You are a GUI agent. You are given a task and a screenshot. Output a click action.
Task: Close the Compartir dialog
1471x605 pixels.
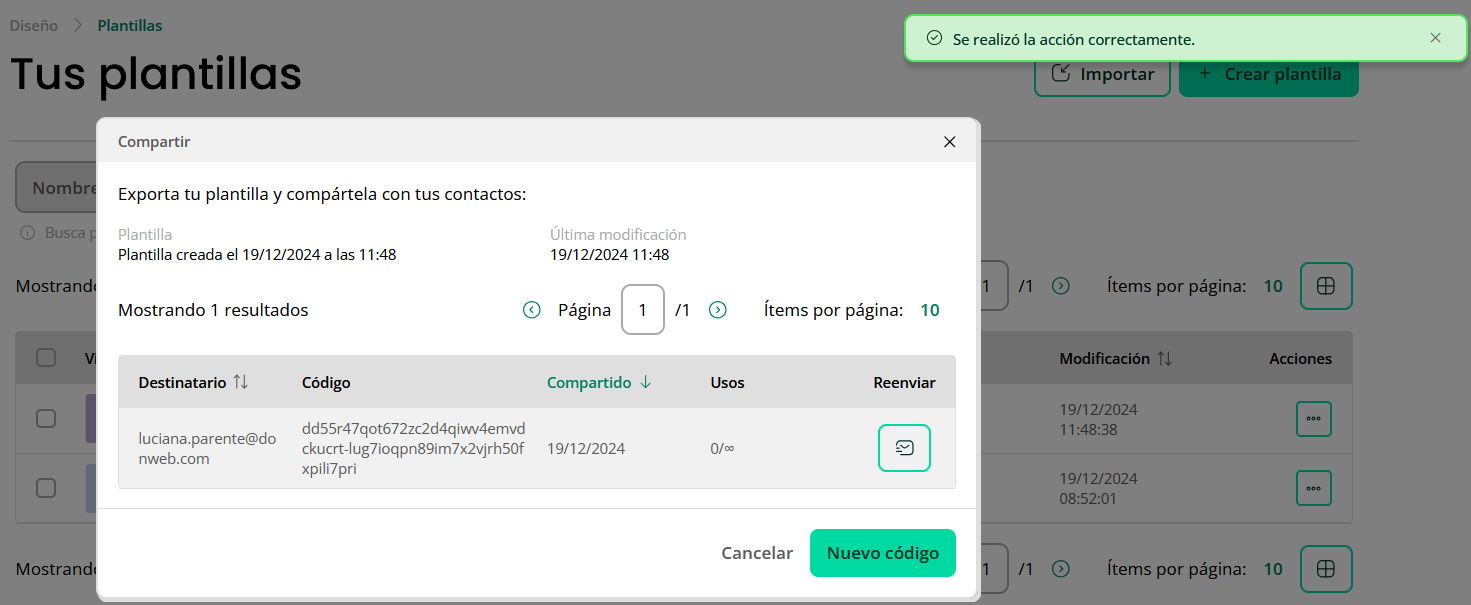coord(949,142)
